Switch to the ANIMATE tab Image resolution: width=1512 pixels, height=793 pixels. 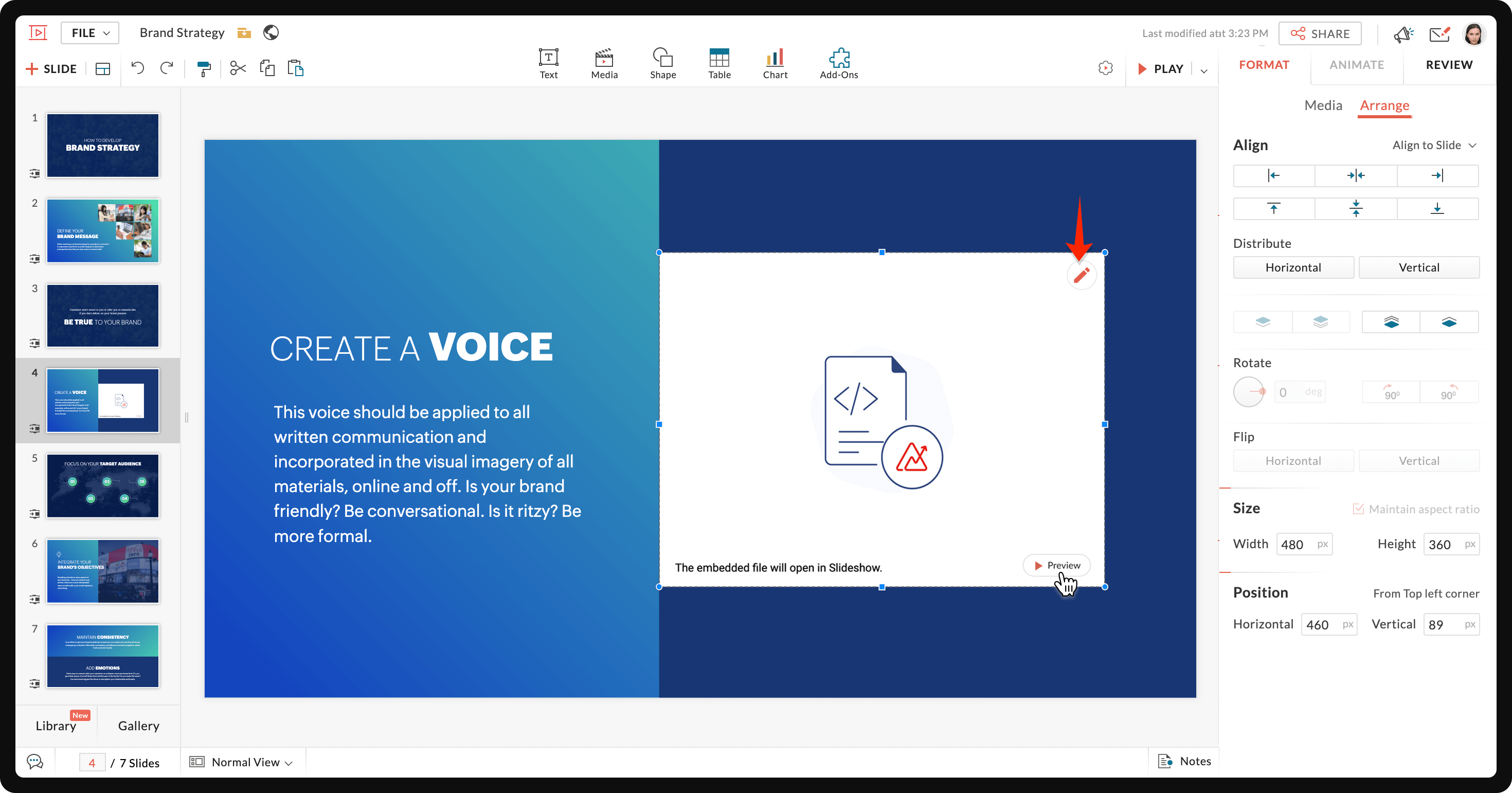click(1356, 65)
